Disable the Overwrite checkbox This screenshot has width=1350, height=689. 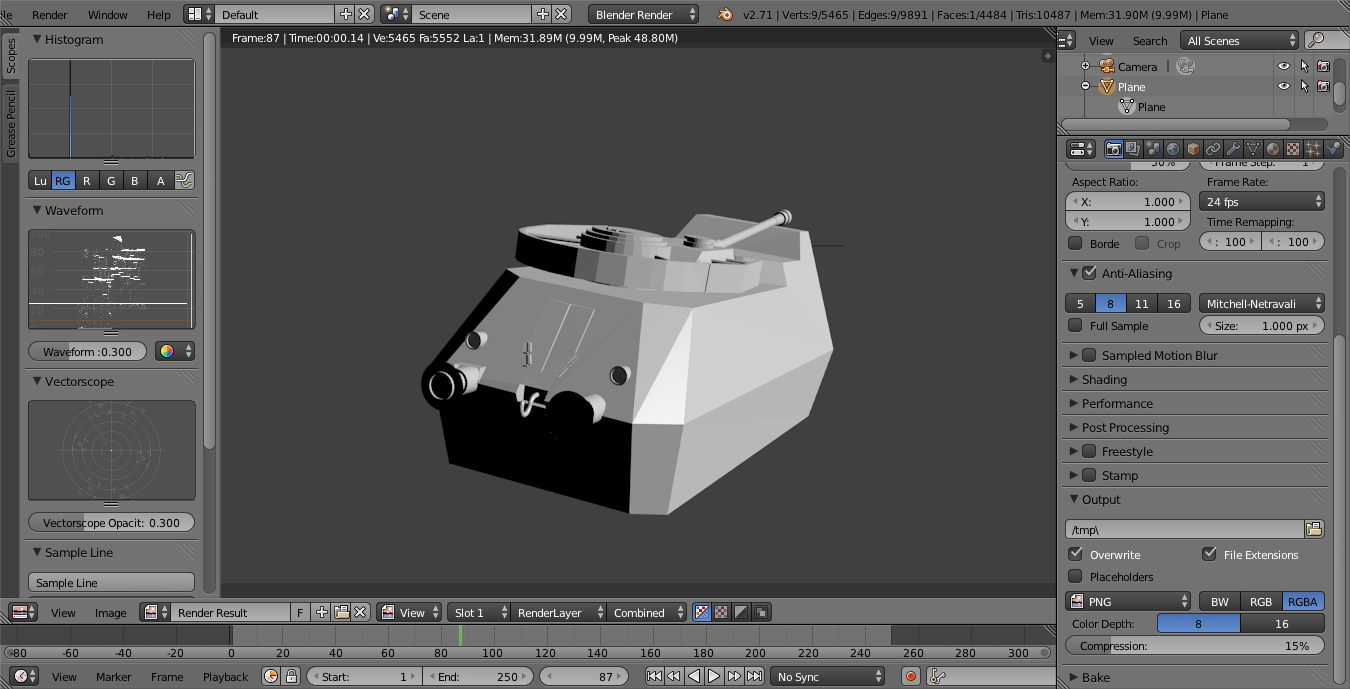pyautogui.click(x=1075, y=554)
